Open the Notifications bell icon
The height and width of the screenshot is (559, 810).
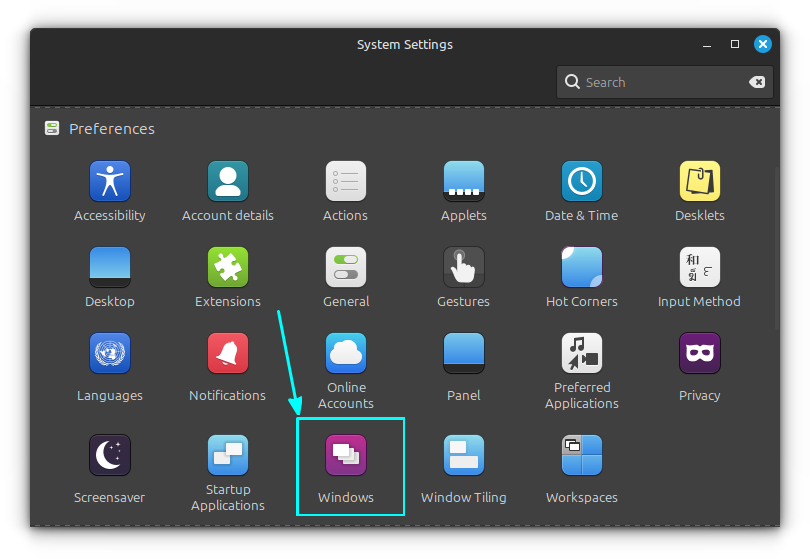(228, 354)
